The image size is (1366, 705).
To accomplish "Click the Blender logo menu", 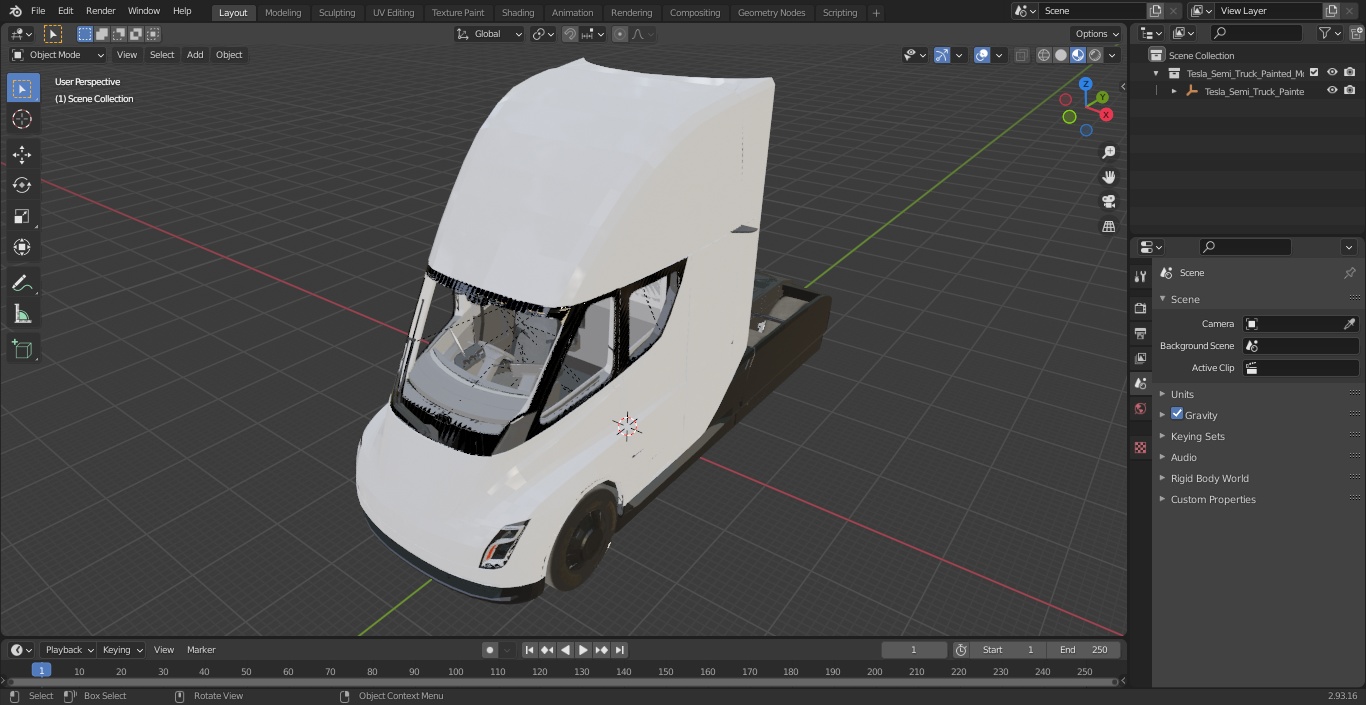I will point(14,11).
